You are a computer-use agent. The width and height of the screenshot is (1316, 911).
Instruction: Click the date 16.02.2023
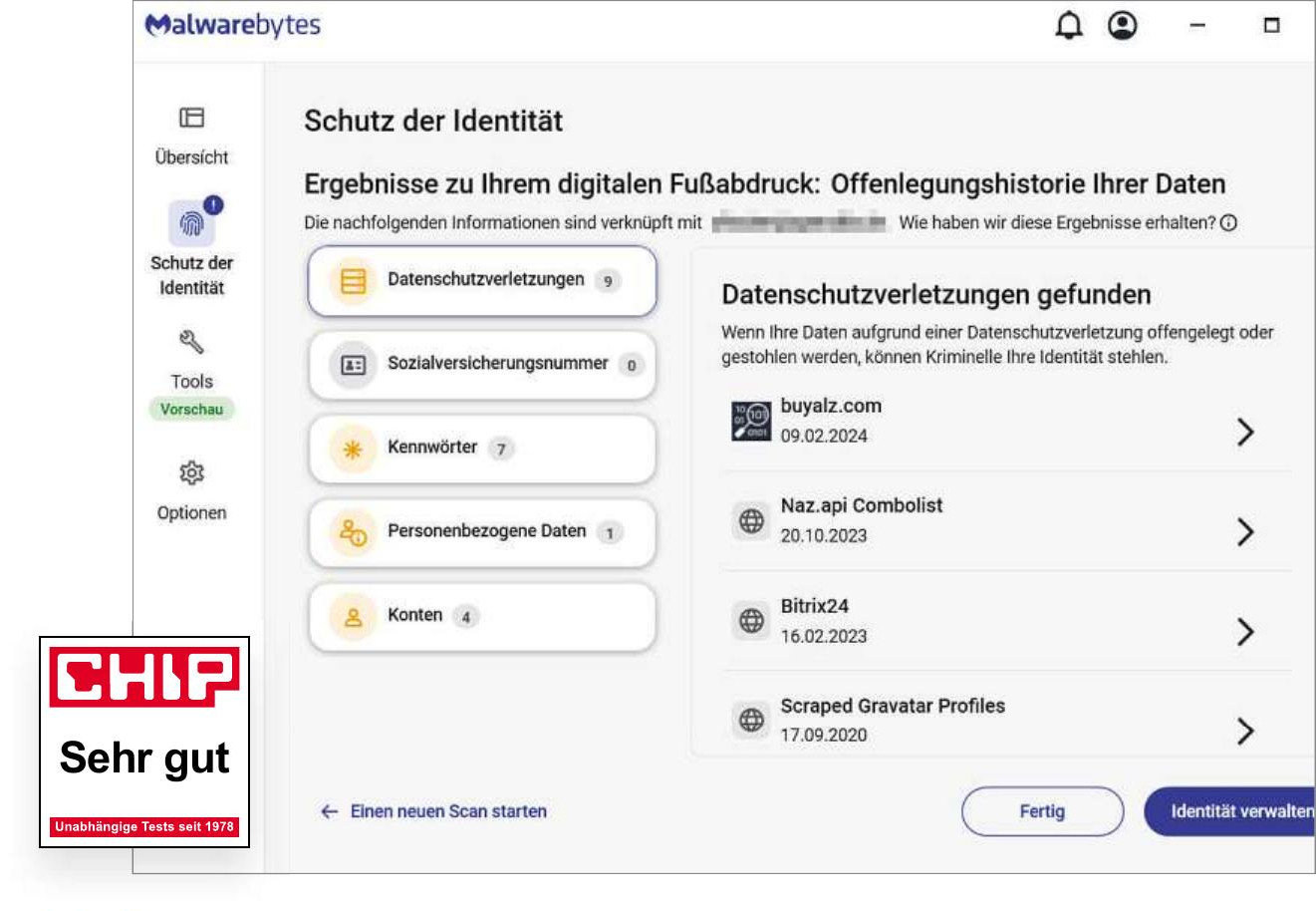pyautogui.click(x=824, y=636)
